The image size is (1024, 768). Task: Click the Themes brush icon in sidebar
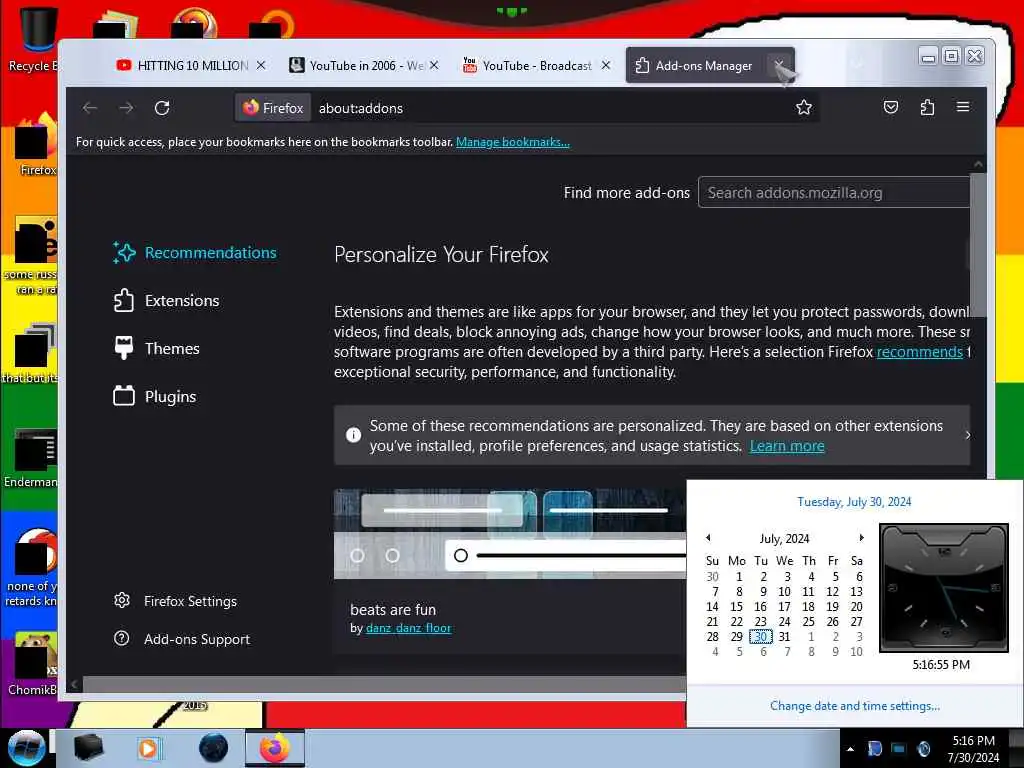tap(123, 348)
